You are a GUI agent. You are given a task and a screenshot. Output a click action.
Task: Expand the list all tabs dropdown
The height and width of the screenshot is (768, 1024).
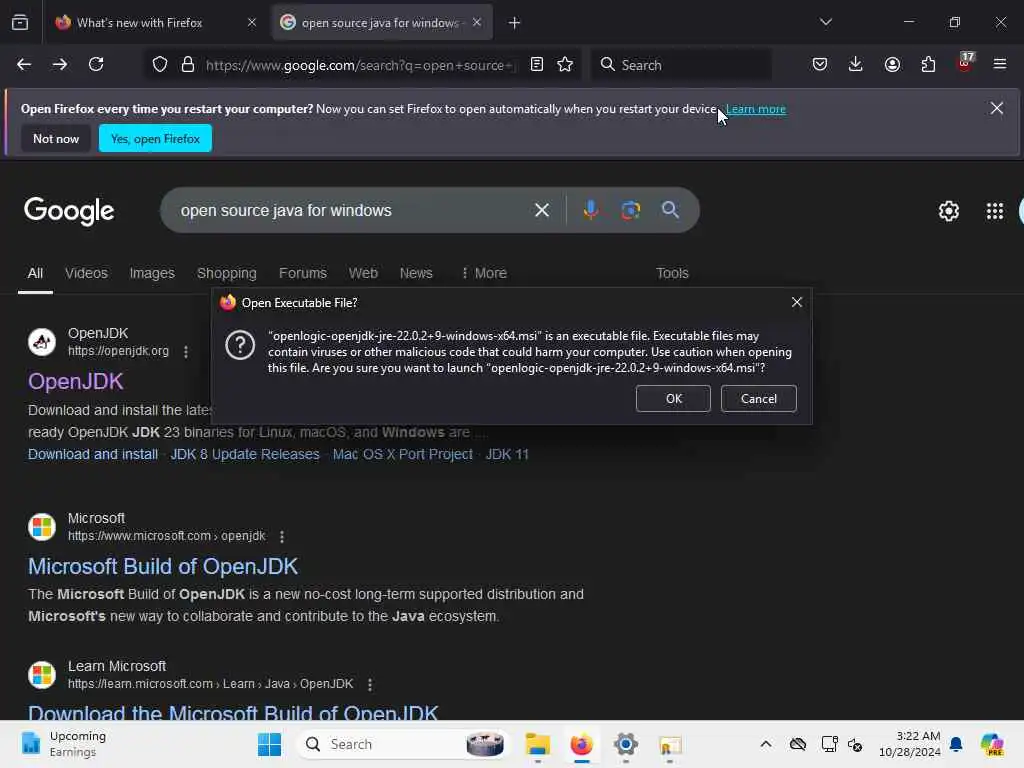pos(825,22)
